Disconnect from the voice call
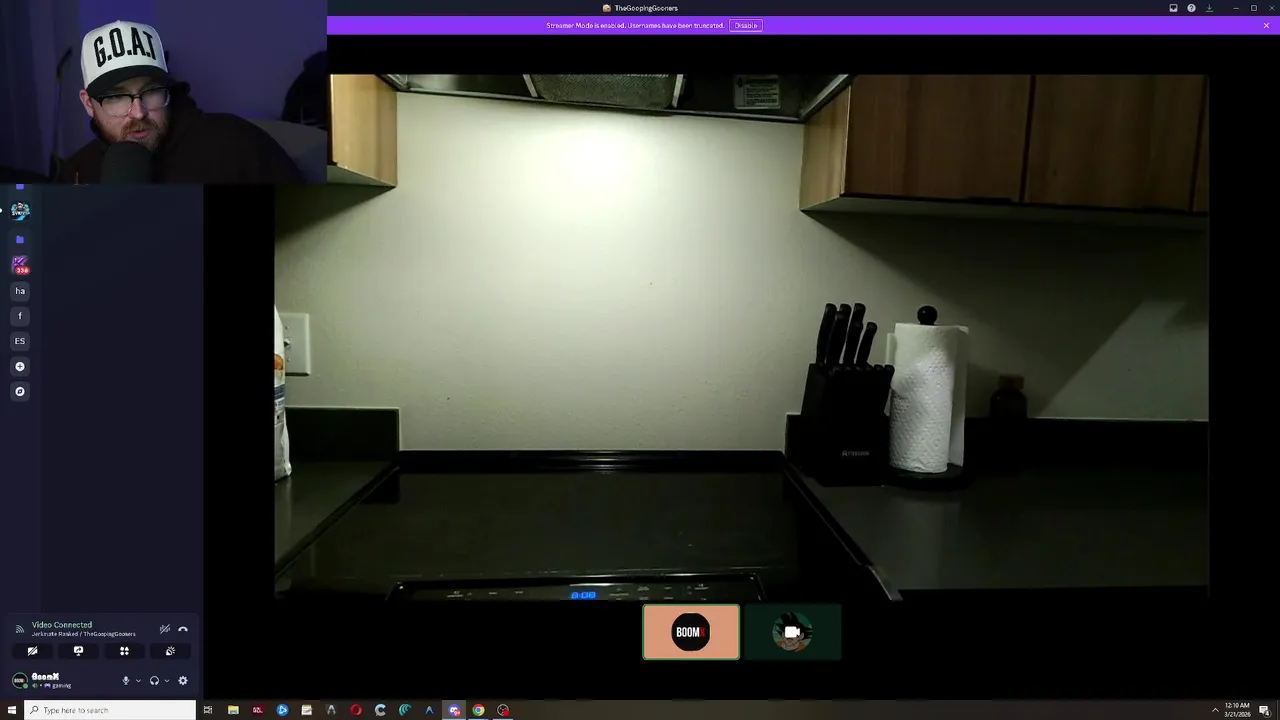Image resolution: width=1280 pixels, height=720 pixels. tap(183, 629)
